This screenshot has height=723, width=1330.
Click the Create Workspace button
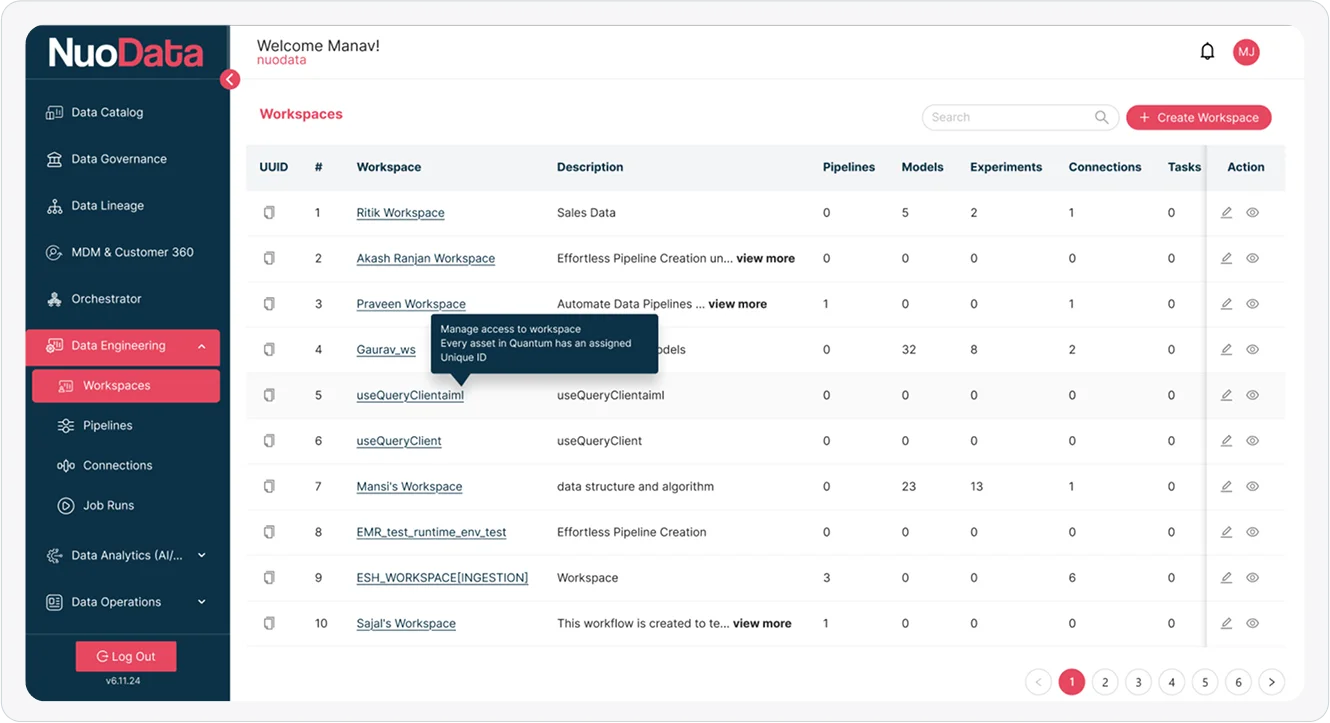point(1199,117)
